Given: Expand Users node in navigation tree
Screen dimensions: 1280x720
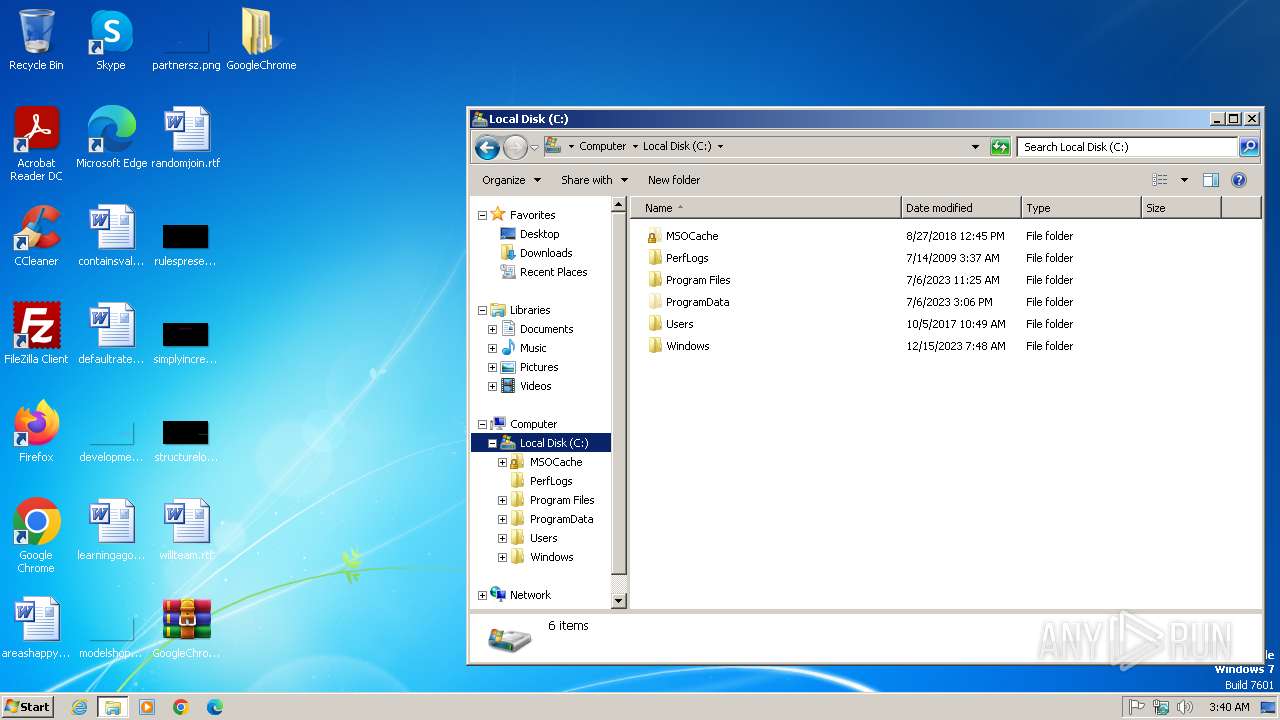Looking at the screenshot, I should coord(502,538).
